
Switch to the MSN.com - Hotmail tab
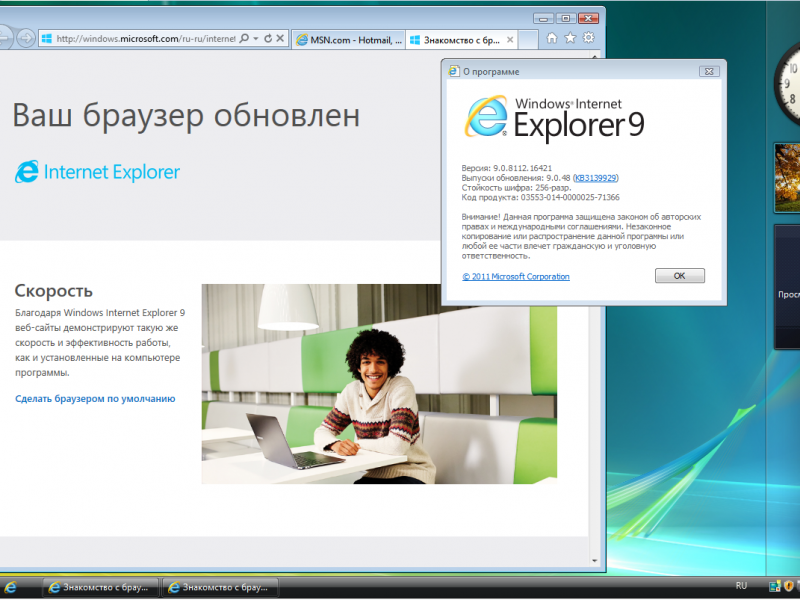pyautogui.click(x=349, y=40)
